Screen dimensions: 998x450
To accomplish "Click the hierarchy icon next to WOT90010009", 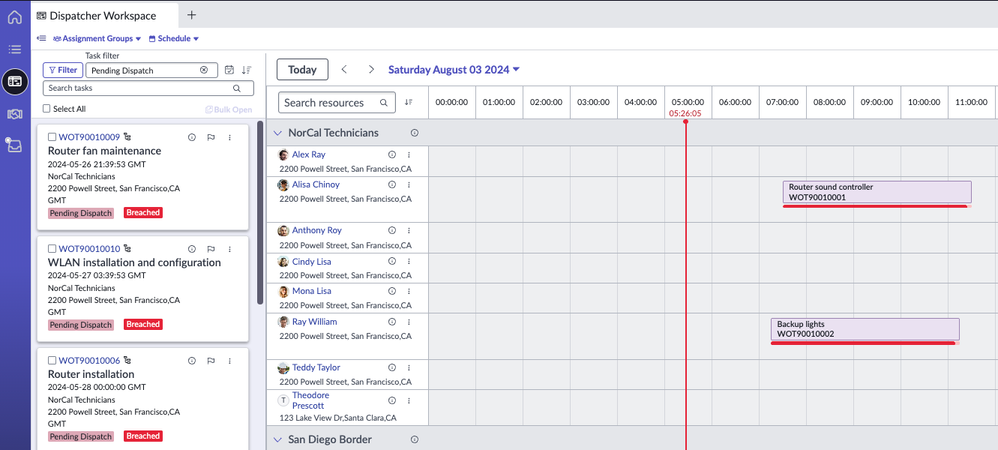I will coord(127,137).
